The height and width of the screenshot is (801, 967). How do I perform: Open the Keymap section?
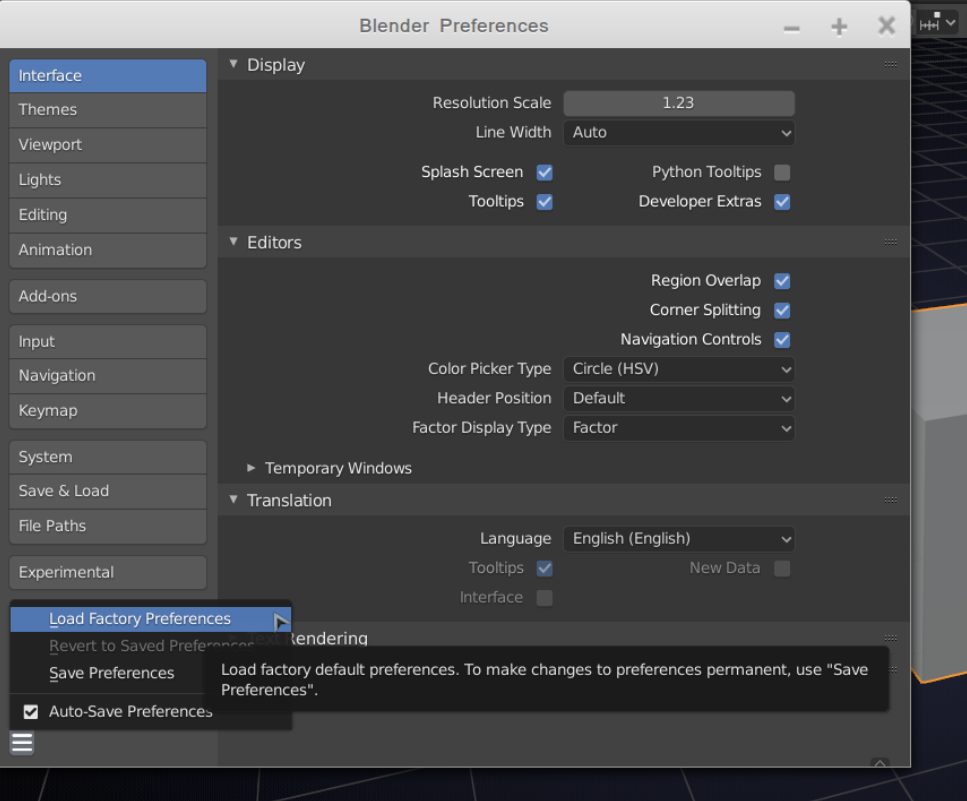108,411
